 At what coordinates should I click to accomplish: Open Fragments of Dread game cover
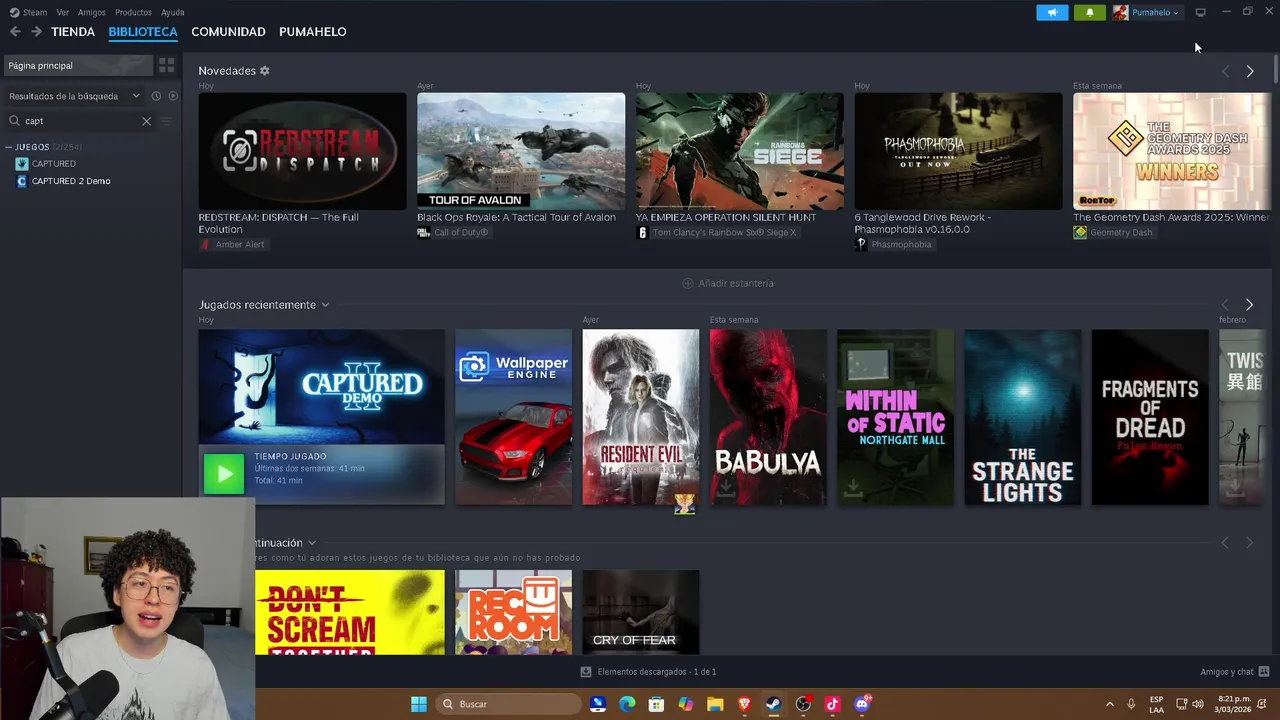(x=1150, y=417)
